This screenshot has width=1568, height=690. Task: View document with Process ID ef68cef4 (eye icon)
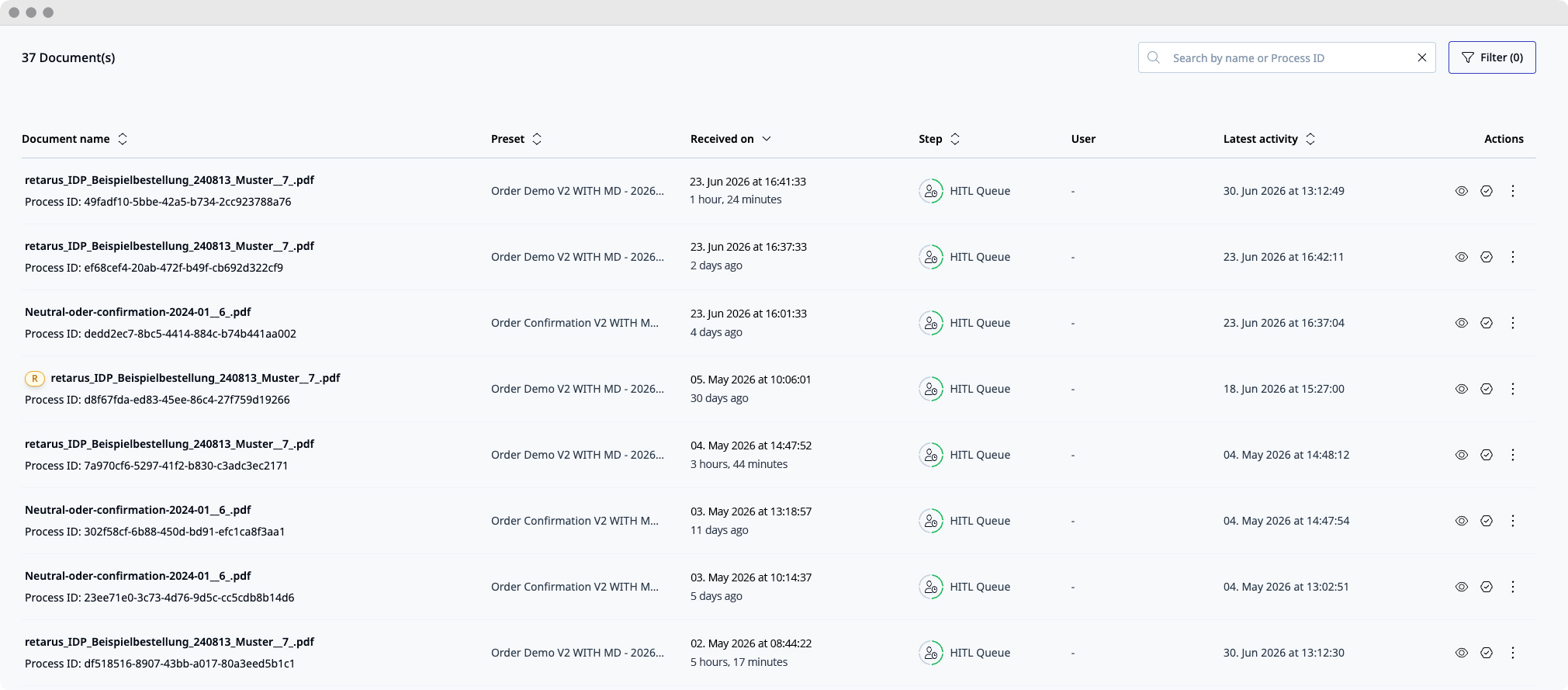pyautogui.click(x=1462, y=257)
